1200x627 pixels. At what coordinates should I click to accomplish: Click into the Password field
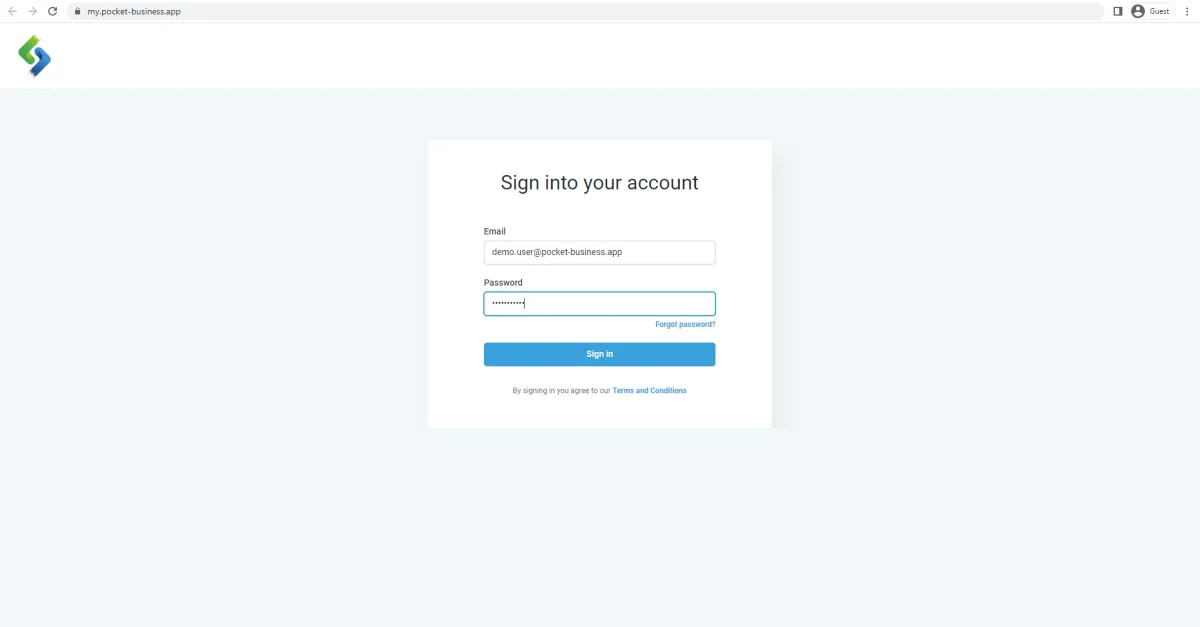pos(599,304)
